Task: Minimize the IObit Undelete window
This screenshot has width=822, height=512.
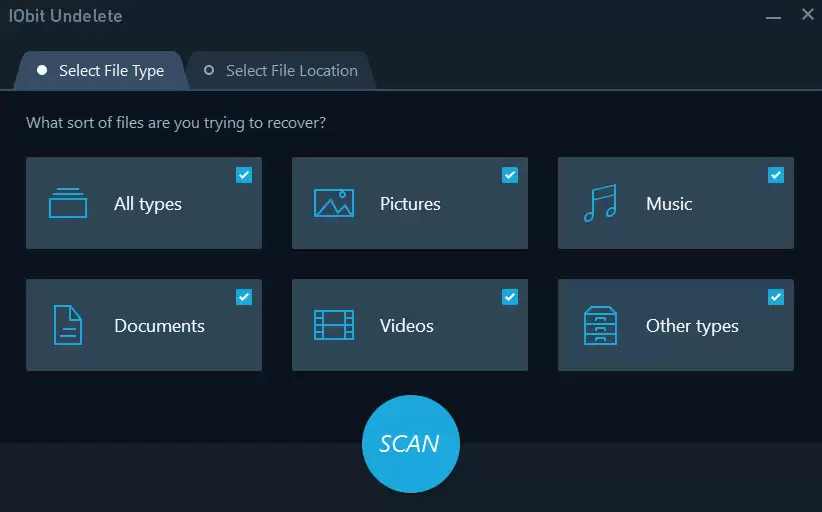Action: tap(773, 17)
